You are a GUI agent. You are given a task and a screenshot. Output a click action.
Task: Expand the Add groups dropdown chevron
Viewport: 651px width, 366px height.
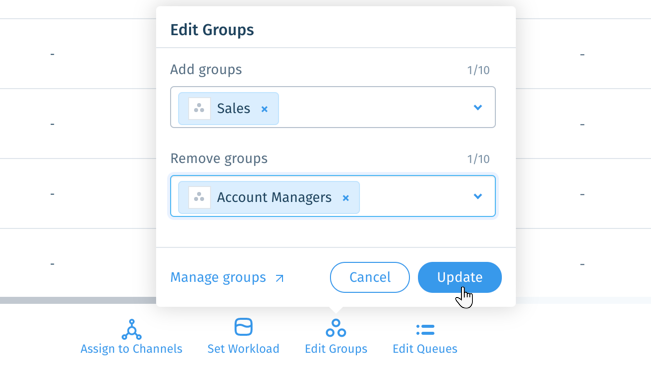click(478, 107)
